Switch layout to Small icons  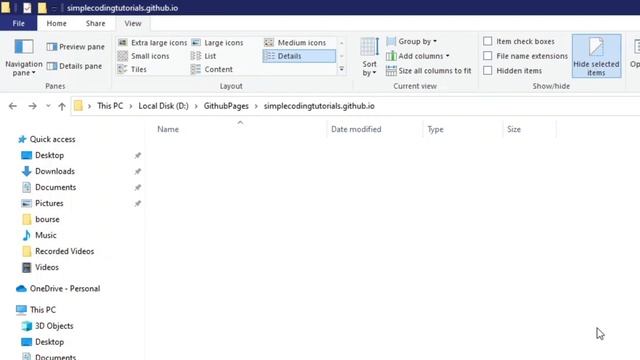point(143,56)
